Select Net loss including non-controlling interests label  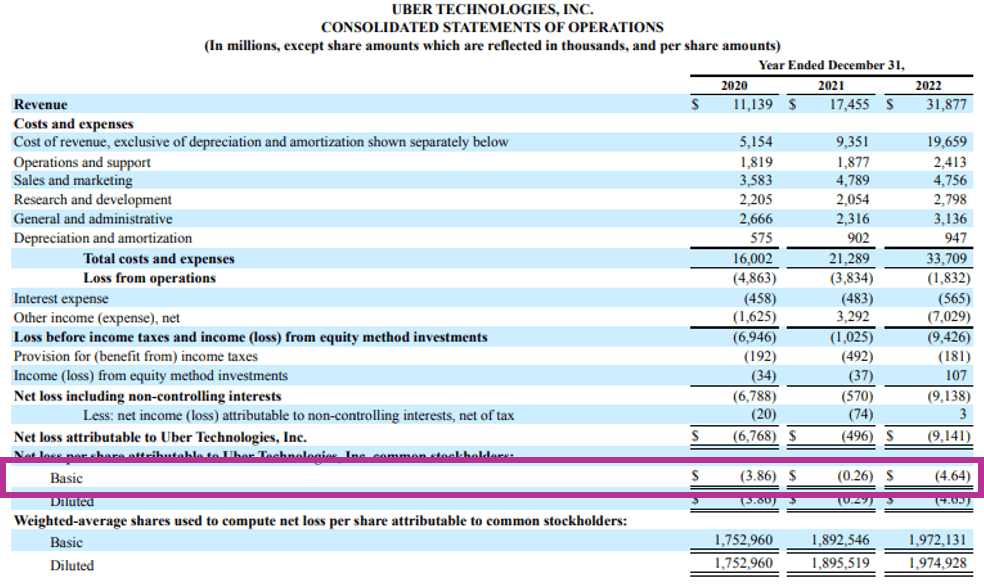coord(147,396)
